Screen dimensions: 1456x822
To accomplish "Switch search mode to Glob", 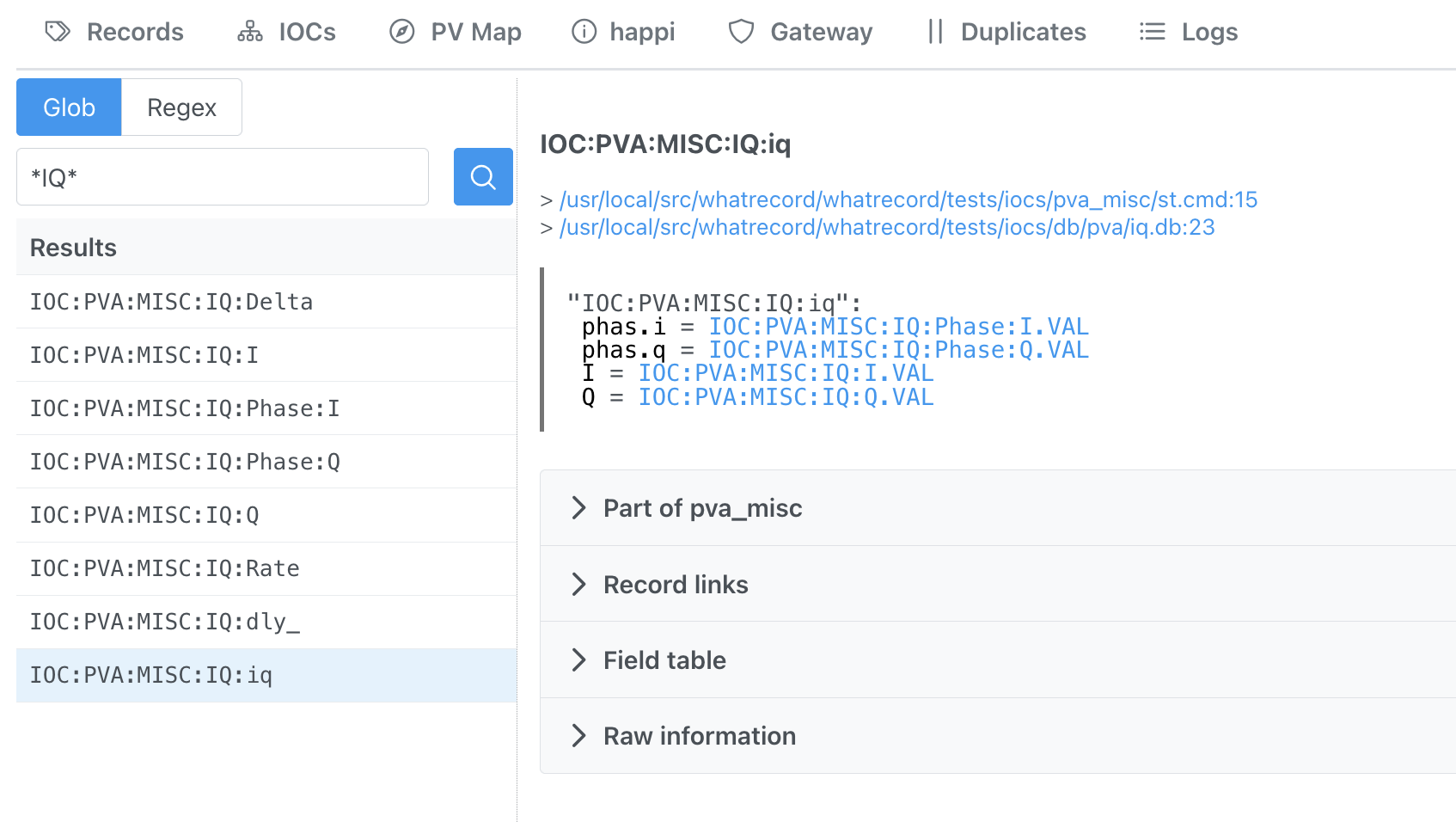I will point(69,107).
